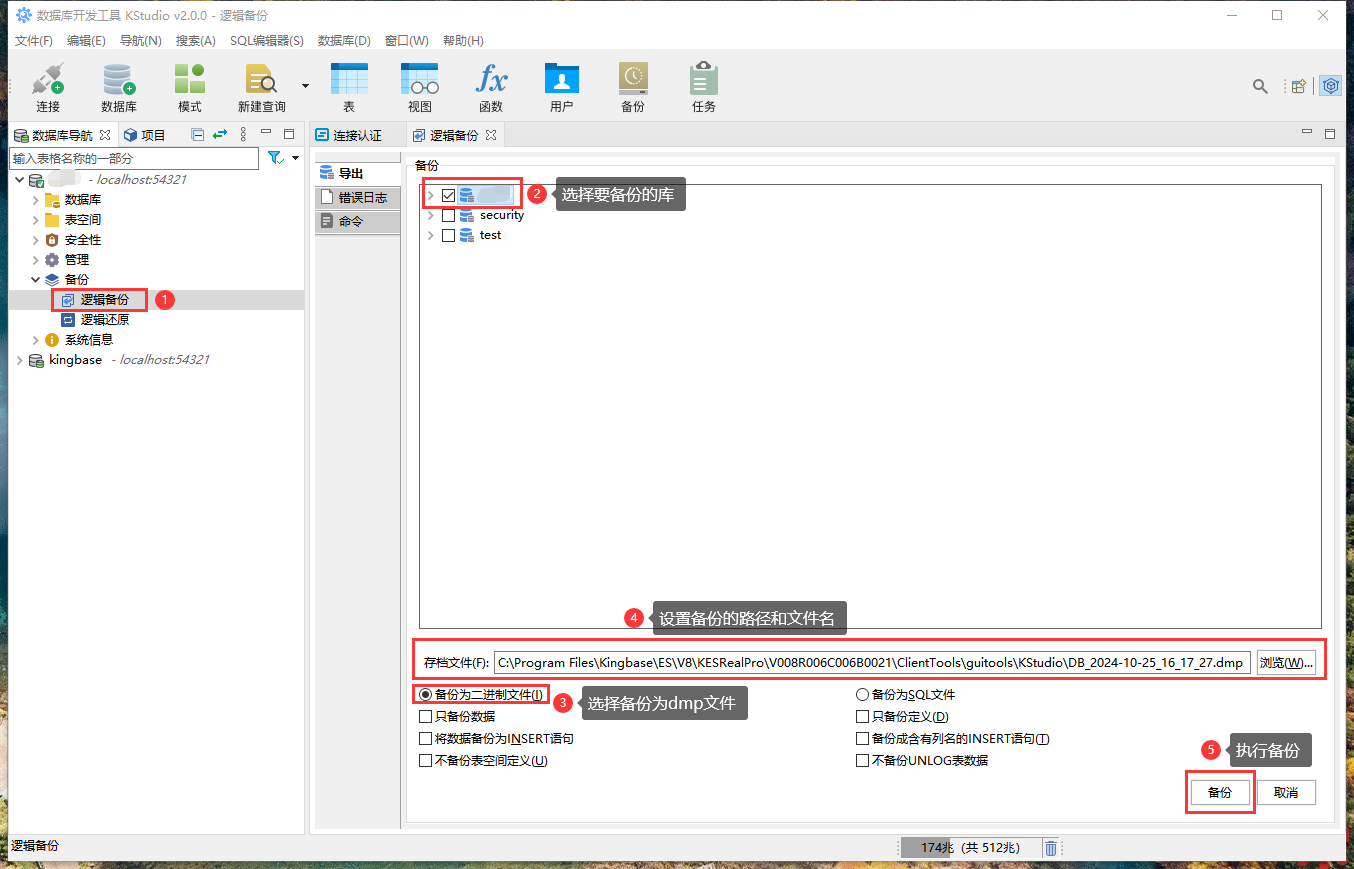Image resolution: width=1354 pixels, height=869 pixels.
Task: Enable the 只备份数据 checkbox
Action: (427, 717)
